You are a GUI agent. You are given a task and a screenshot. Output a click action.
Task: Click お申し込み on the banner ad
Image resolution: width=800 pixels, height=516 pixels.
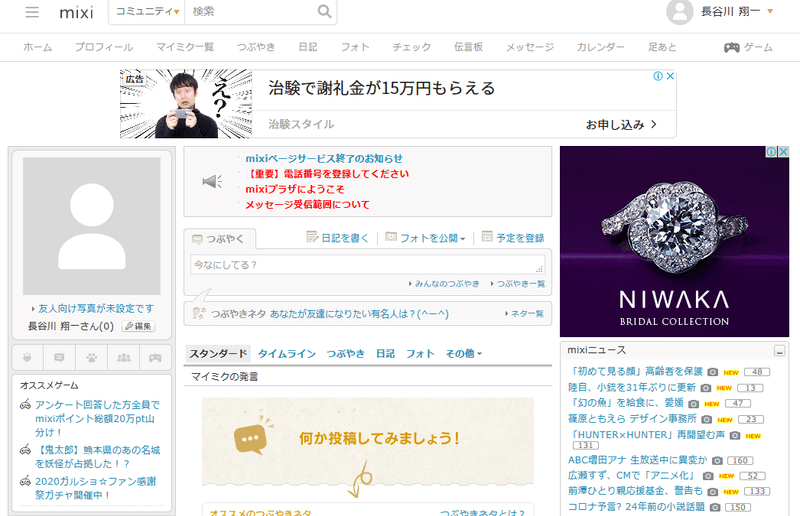[620, 125]
